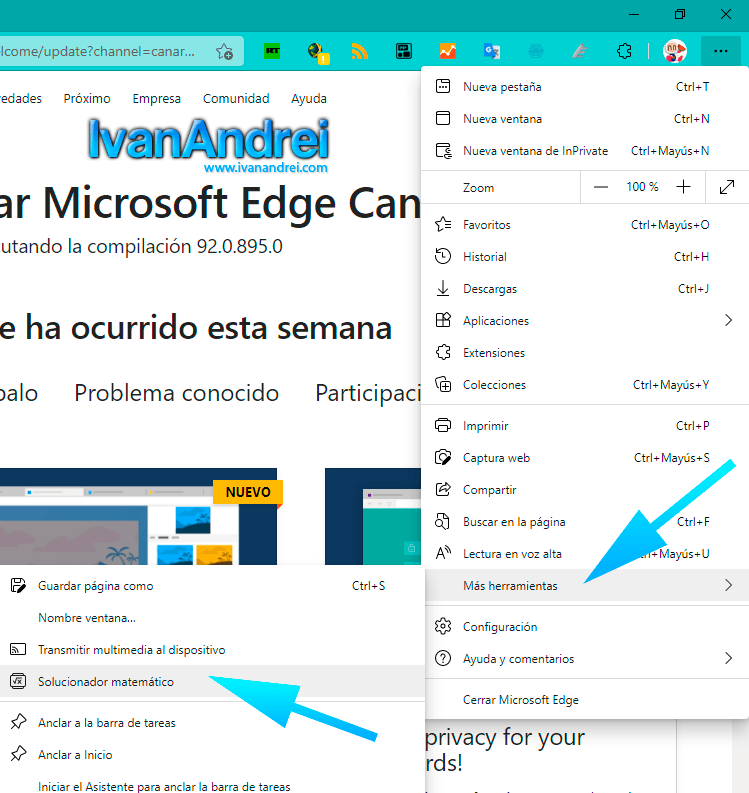
Task: Expand the Aplicaciones submenu arrow
Action: 728,320
